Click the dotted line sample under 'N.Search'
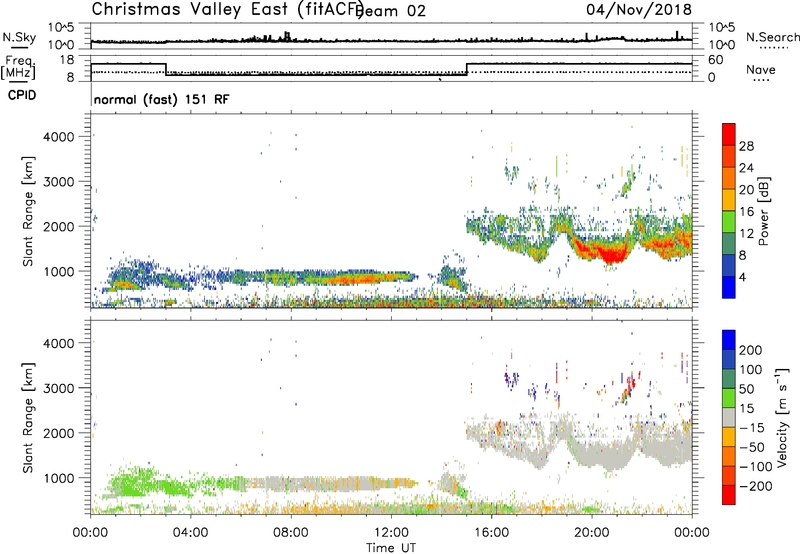This screenshot has height=554, width=800. [x=773, y=48]
